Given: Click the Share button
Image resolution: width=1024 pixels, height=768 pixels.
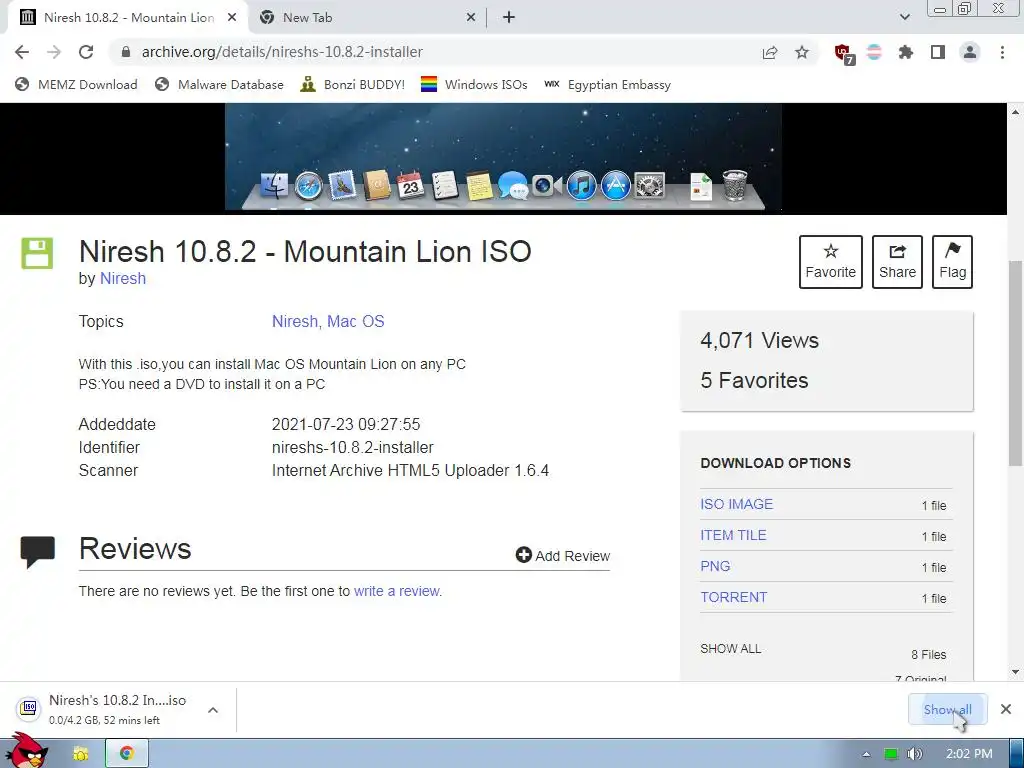Looking at the screenshot, I should tap(897, 262).
